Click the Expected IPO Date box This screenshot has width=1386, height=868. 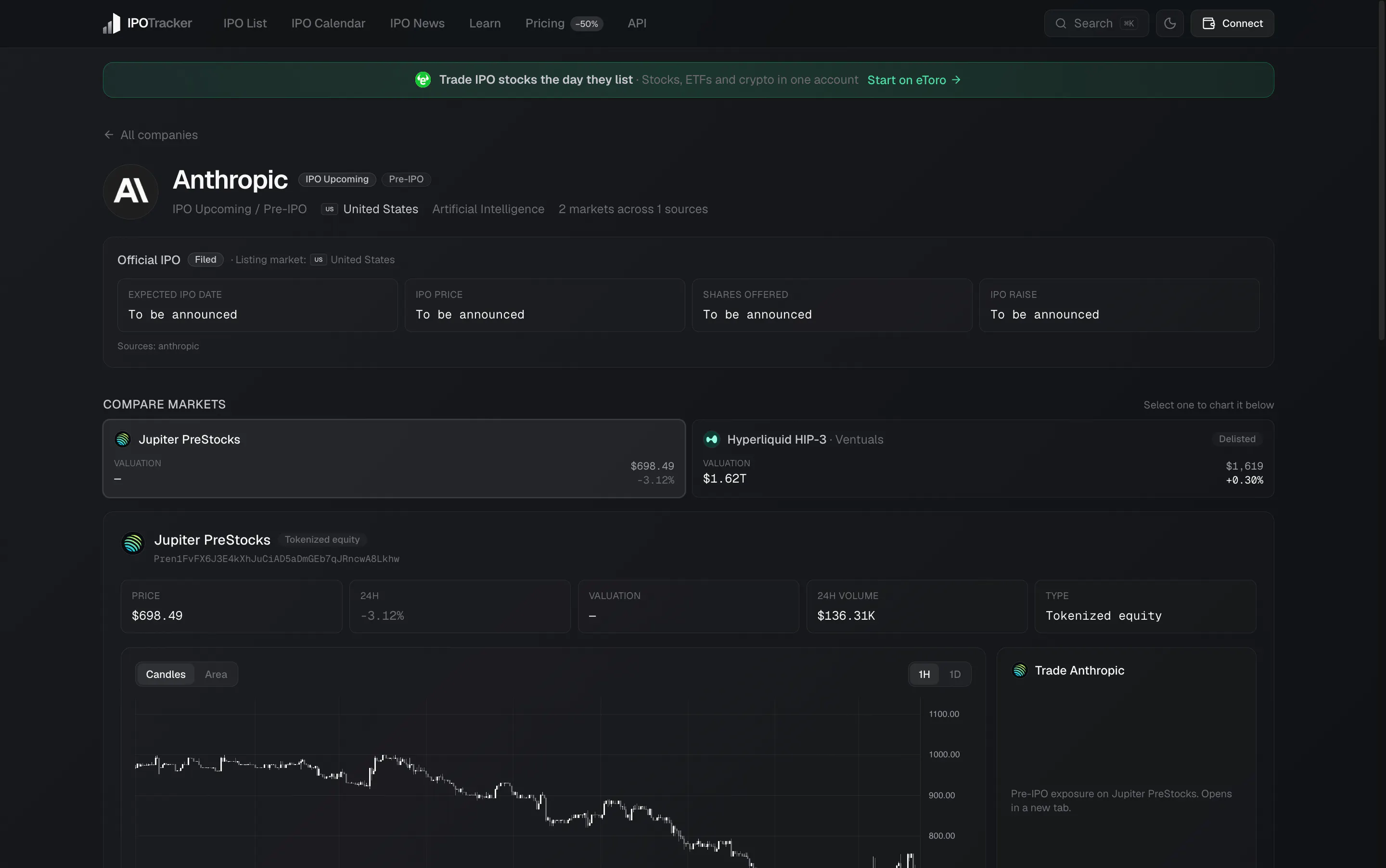coord(258,306)
